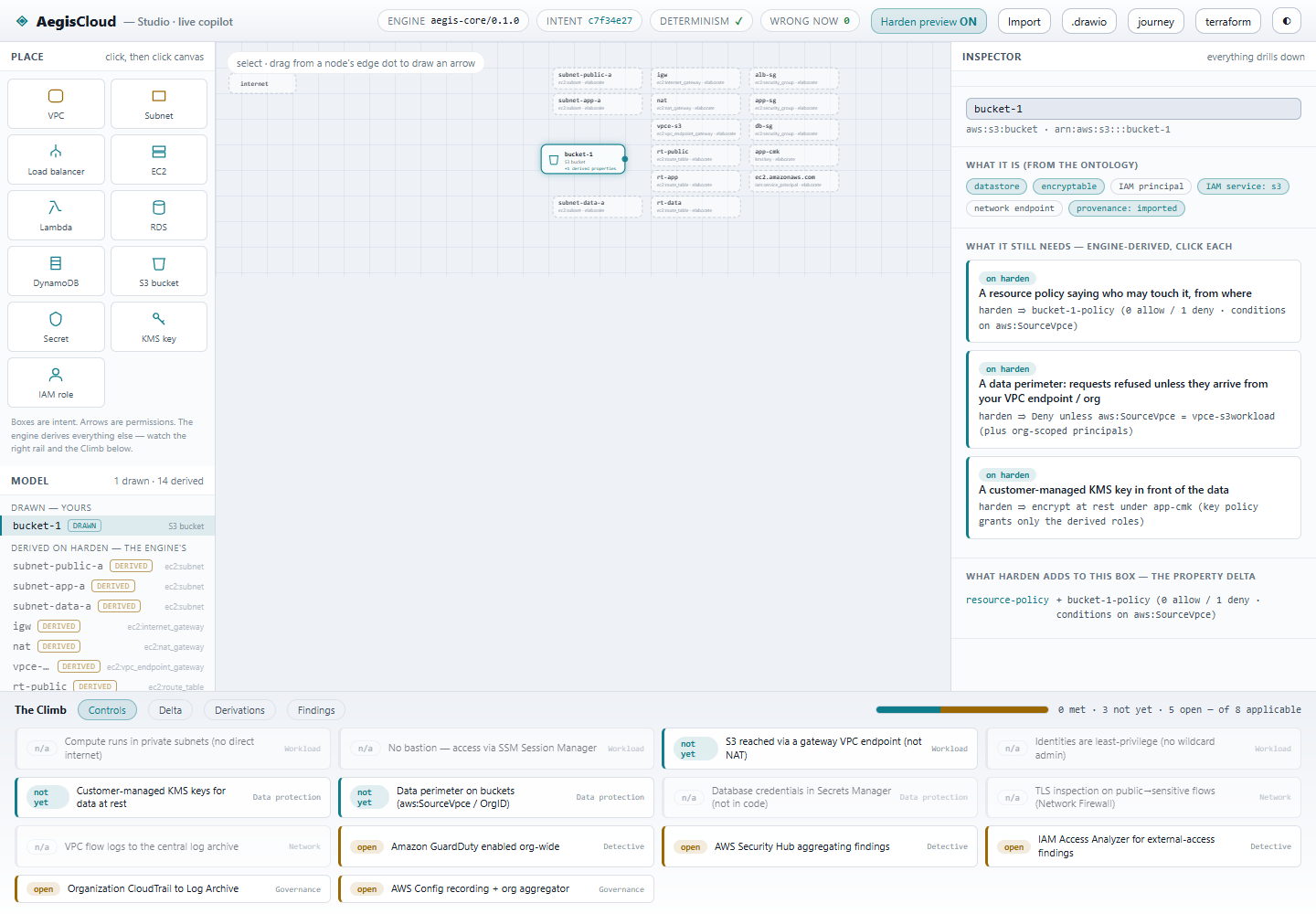Screen dimensions: 1316x914
Task: Pick the Subnet node from the palette
Action: pos(159,103)
